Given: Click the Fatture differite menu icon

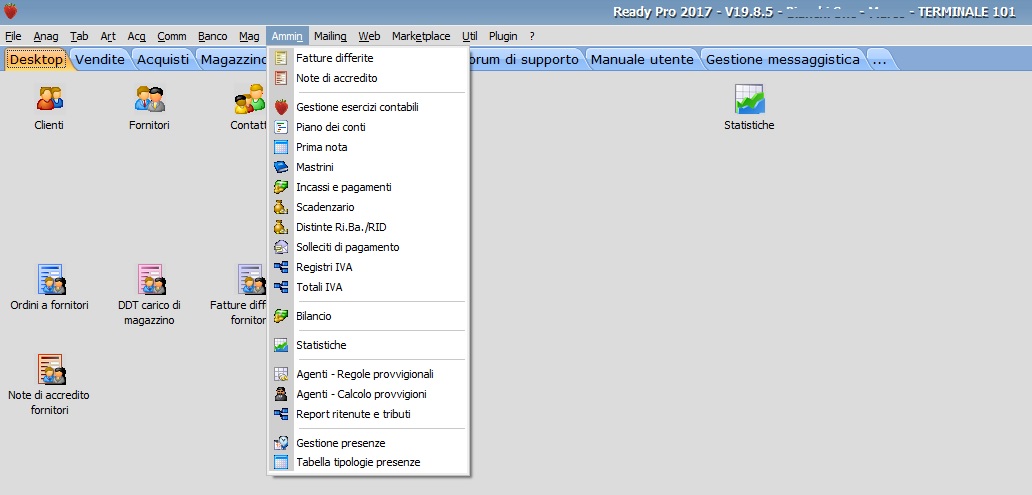Looking at the screenshot, I should point(281,58).
